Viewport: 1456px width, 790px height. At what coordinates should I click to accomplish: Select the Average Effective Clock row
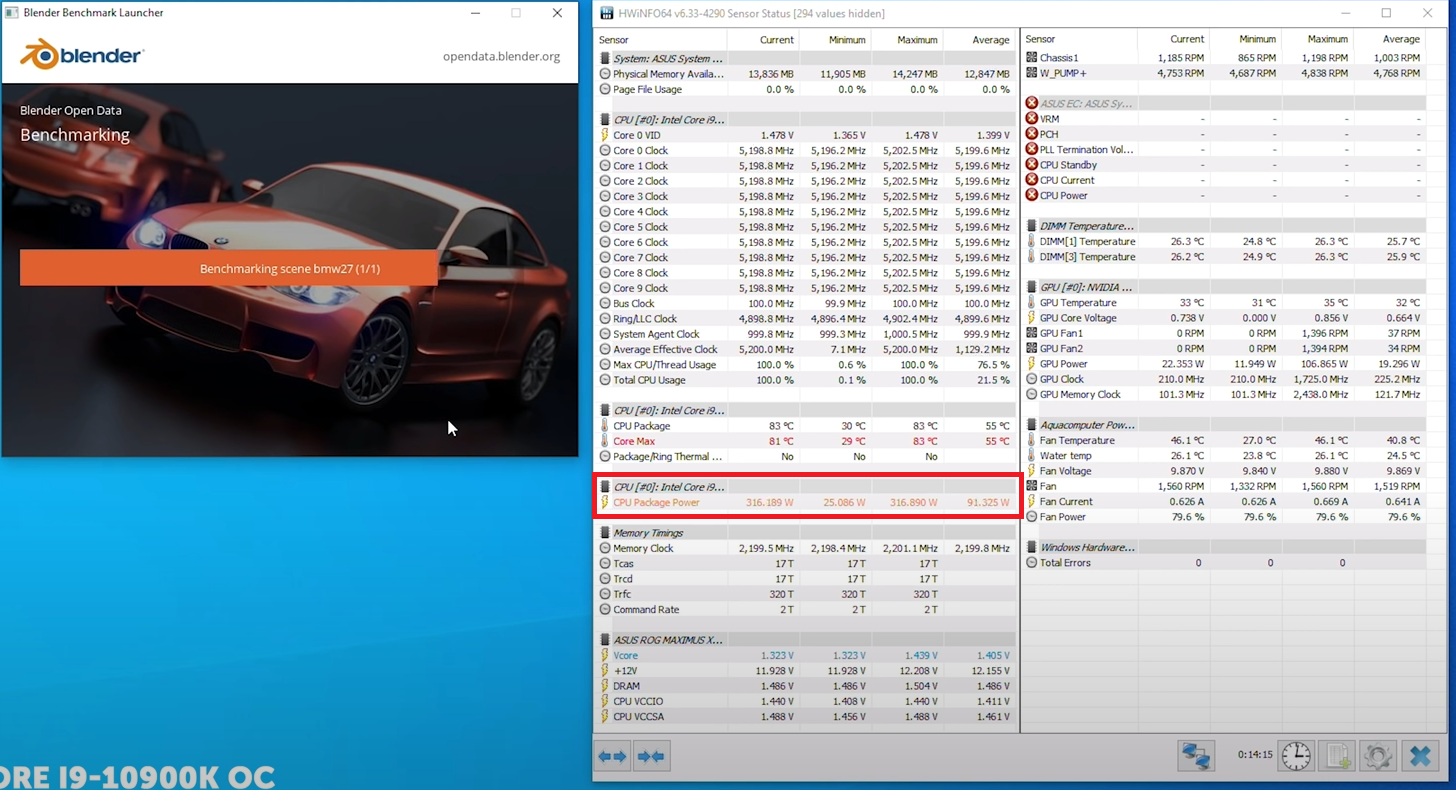point(806,349)
